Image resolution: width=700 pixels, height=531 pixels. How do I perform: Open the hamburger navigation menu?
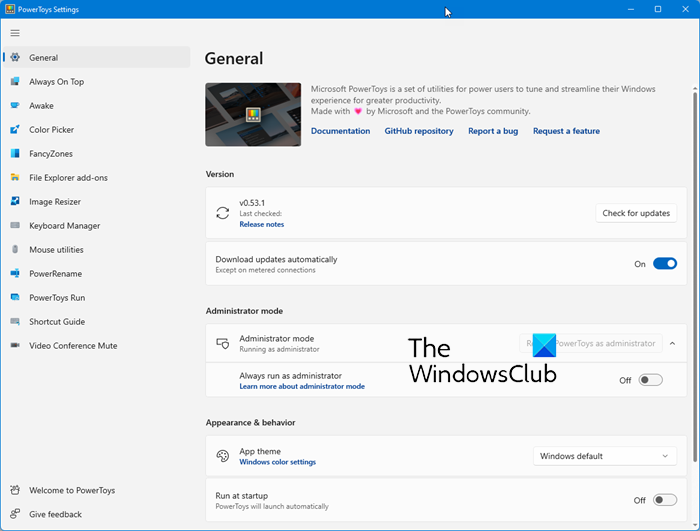tap(15, 33)
